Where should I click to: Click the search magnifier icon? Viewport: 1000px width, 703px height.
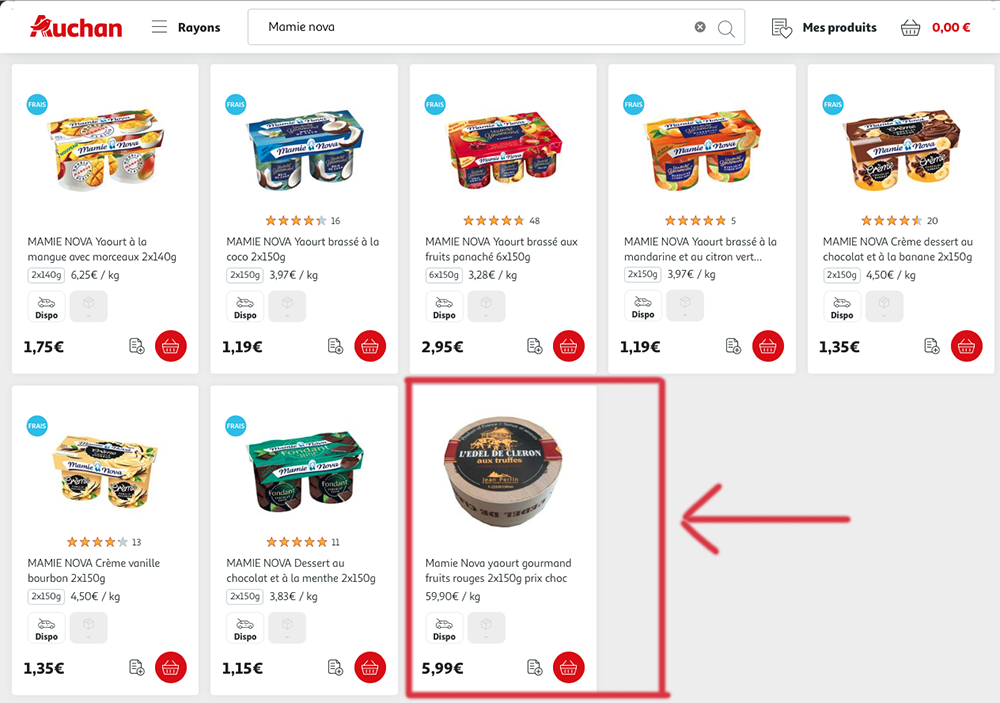(x=726, y=28)
